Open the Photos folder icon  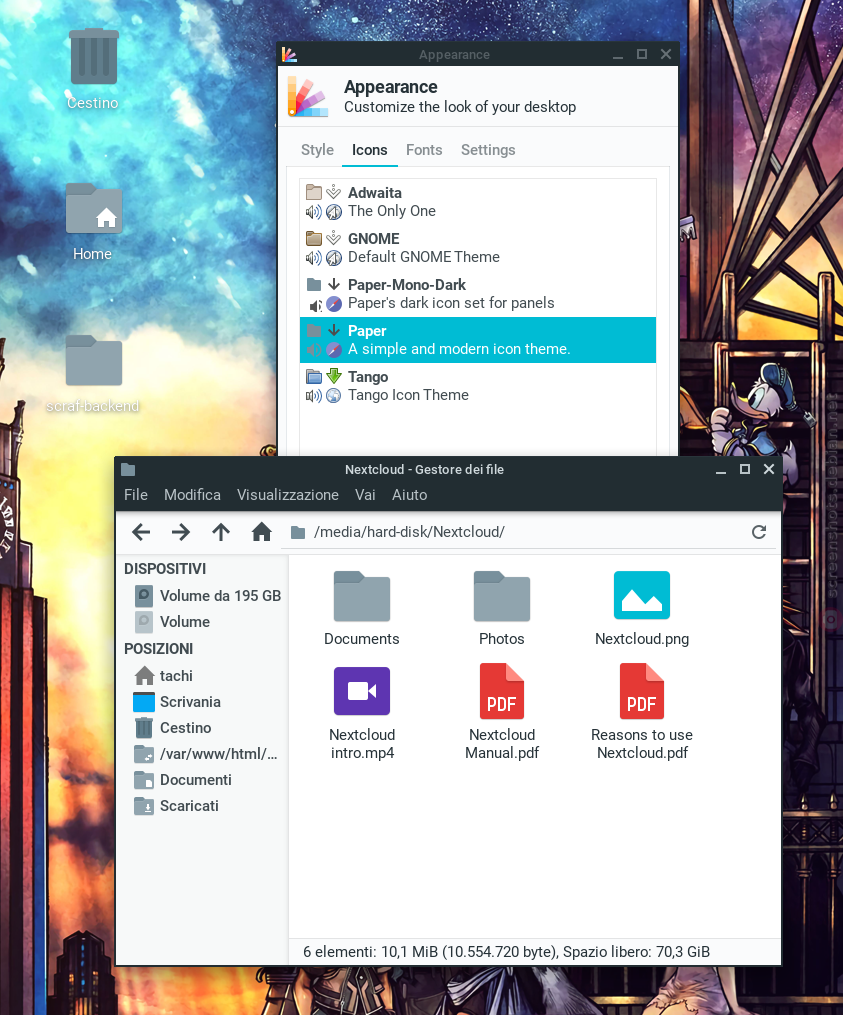(502, 597)
